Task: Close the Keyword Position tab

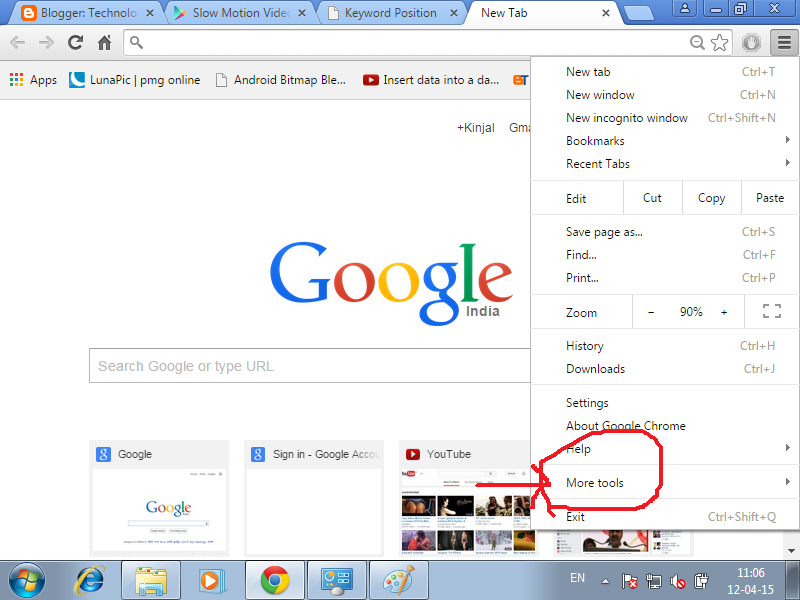Action: [454, 13]
